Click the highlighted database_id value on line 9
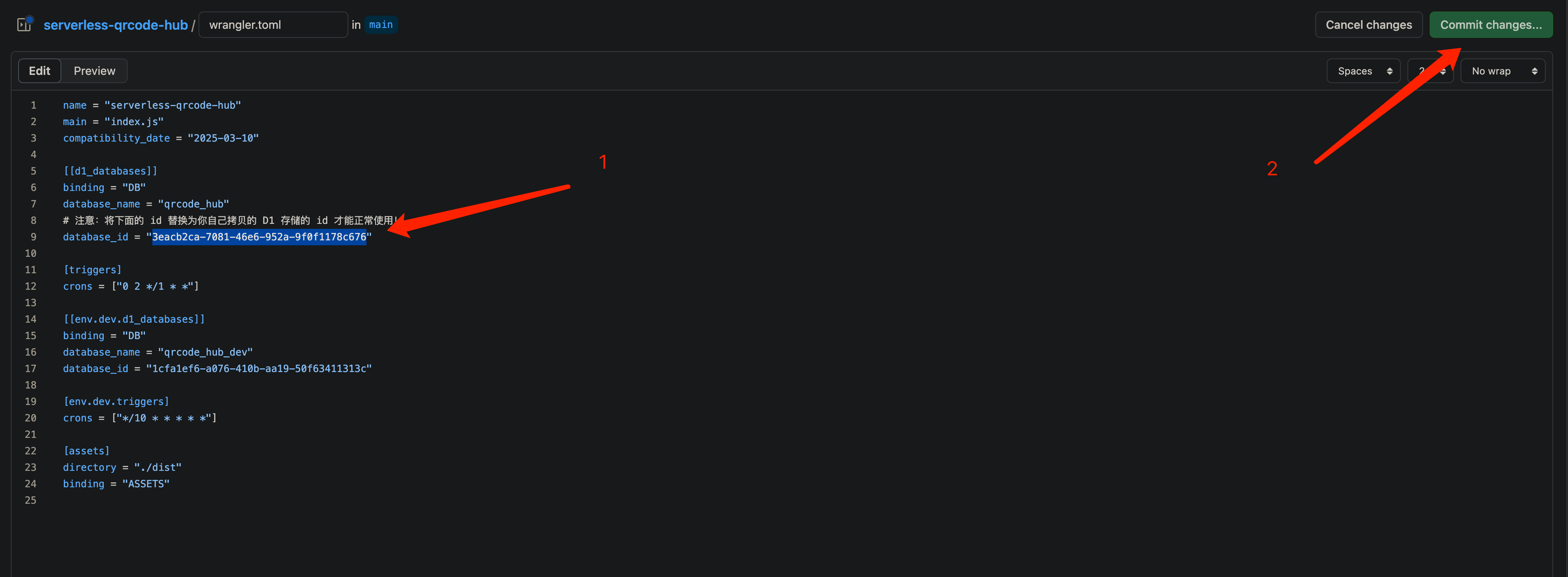The height and width of the screenshot is (577, 1568). tap(259, 237)
